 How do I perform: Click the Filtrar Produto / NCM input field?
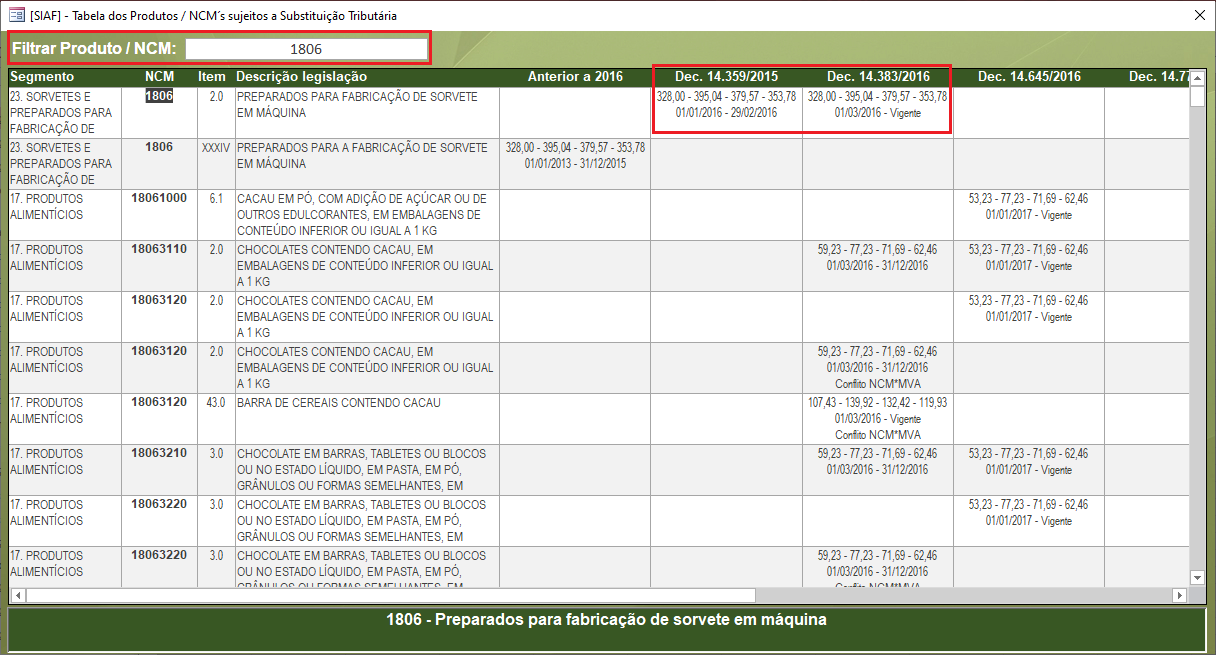point(306,49)
